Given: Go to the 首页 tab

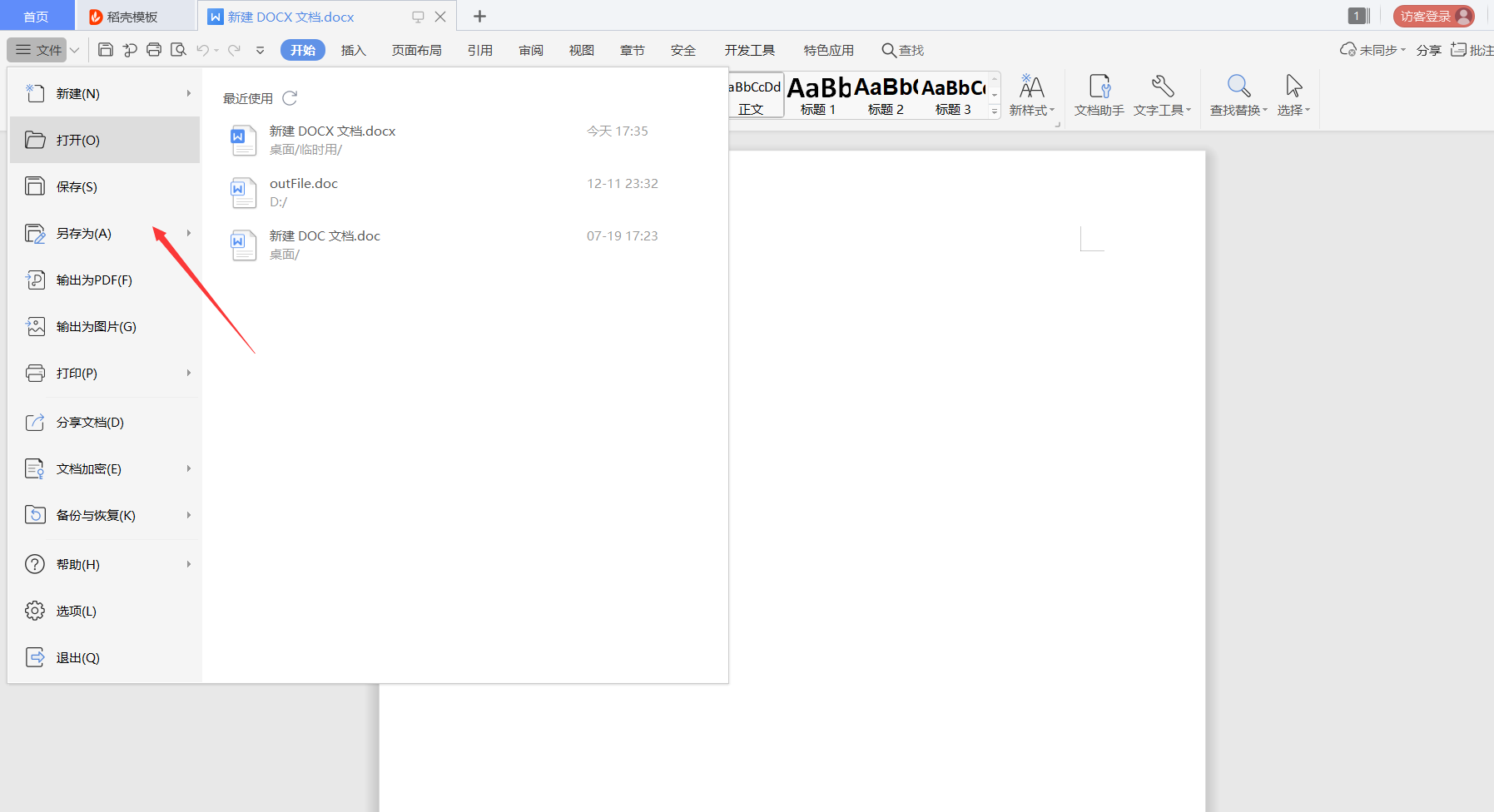Looking at the screenshot, I should coord(36,17).
